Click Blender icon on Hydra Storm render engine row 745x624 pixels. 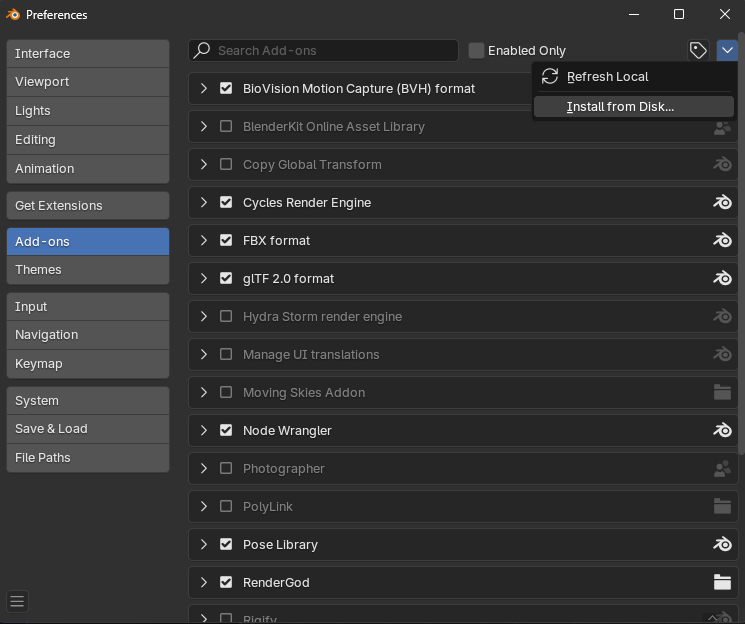point(722,317)
